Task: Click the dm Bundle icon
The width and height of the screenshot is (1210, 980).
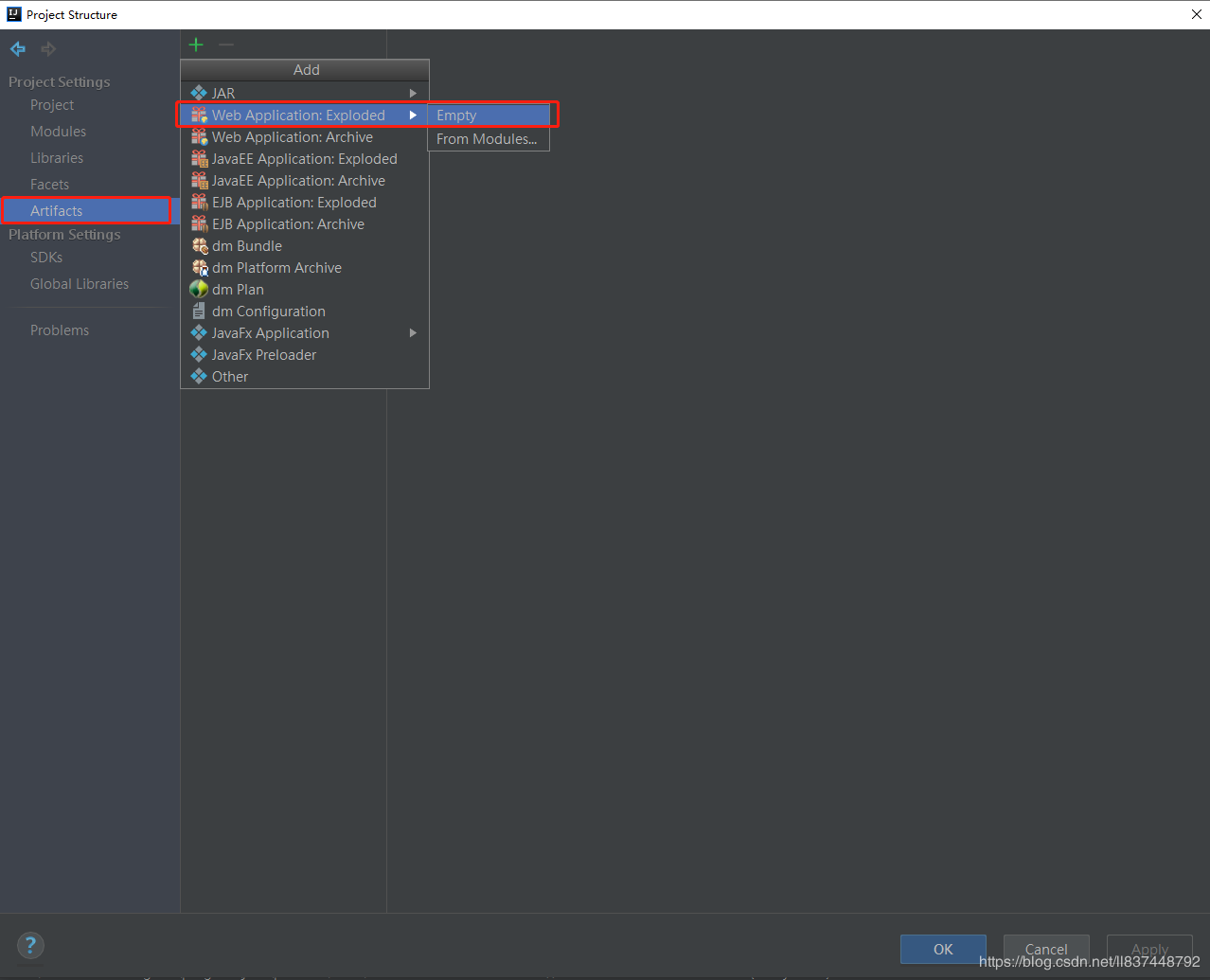Action: coord(199,245)
